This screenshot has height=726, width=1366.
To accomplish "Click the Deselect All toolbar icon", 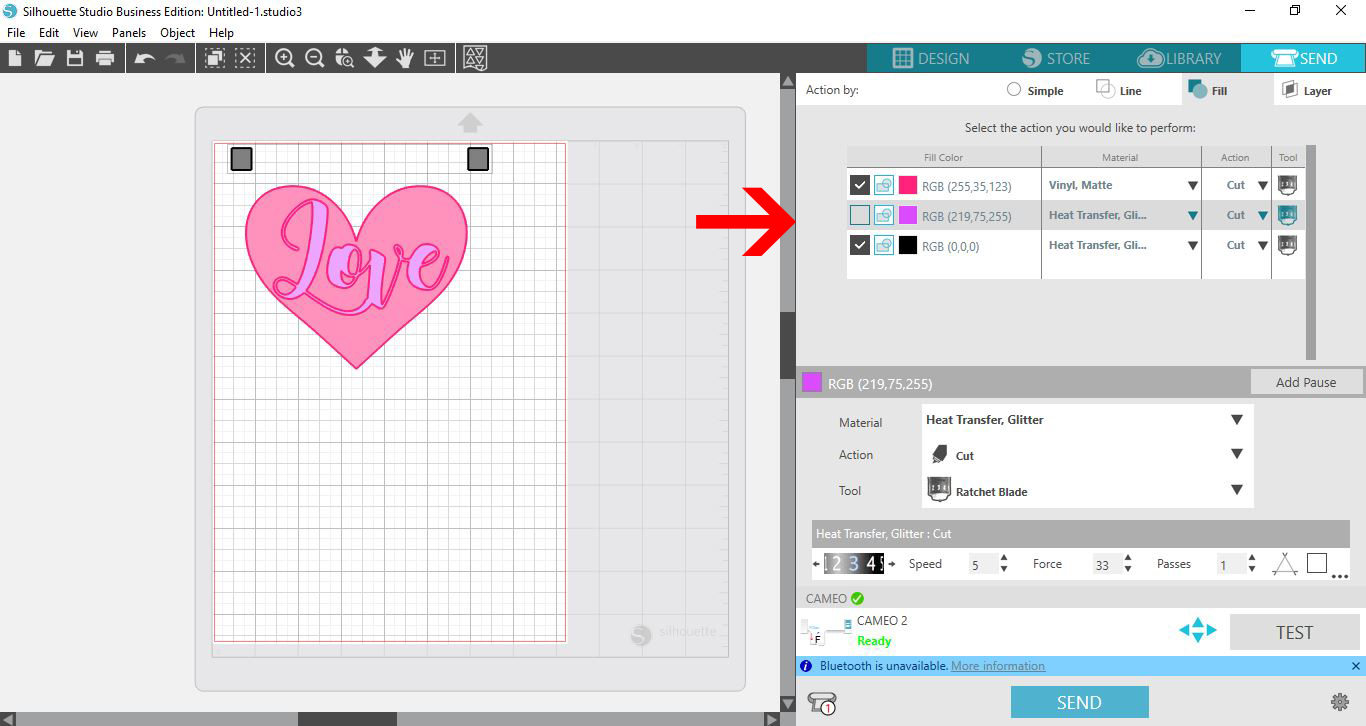I will [x=245, y=58].
